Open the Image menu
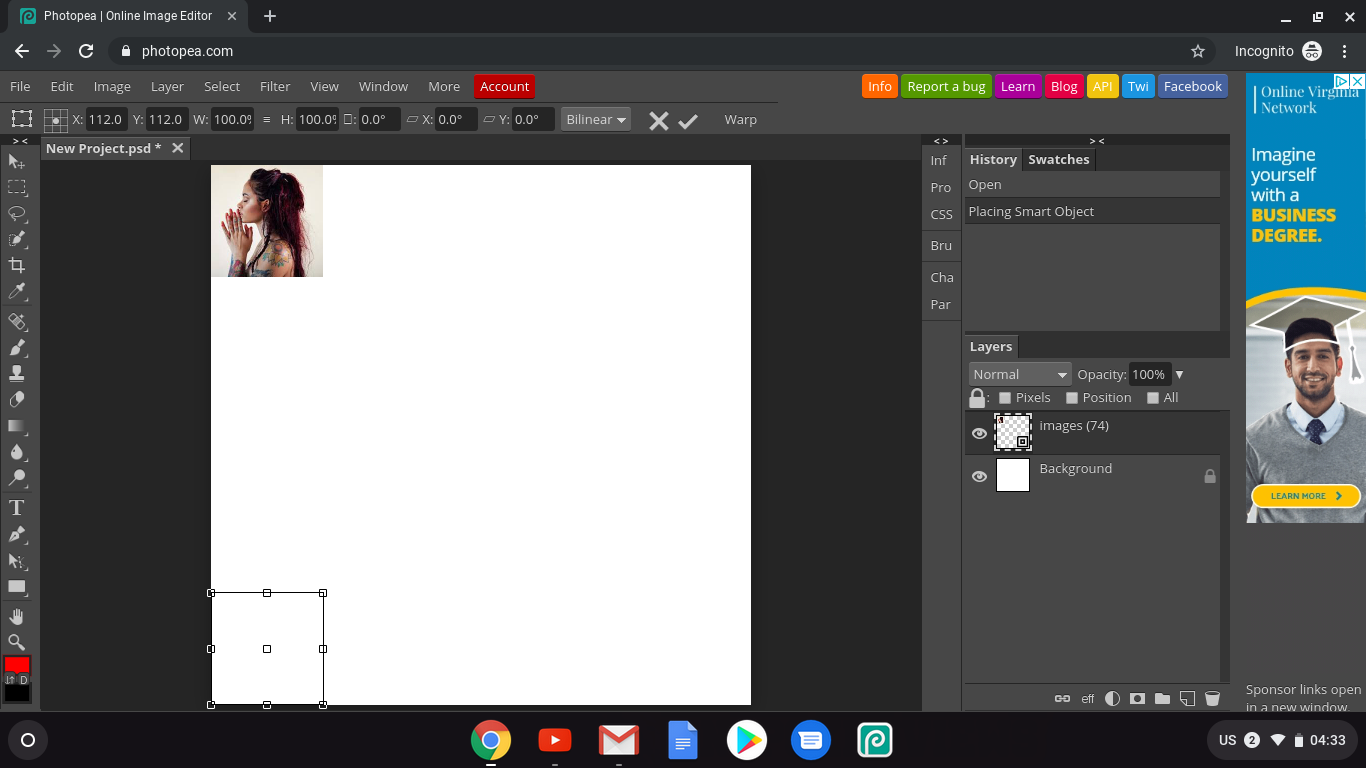1366x768 pixels. coord(112,86)
